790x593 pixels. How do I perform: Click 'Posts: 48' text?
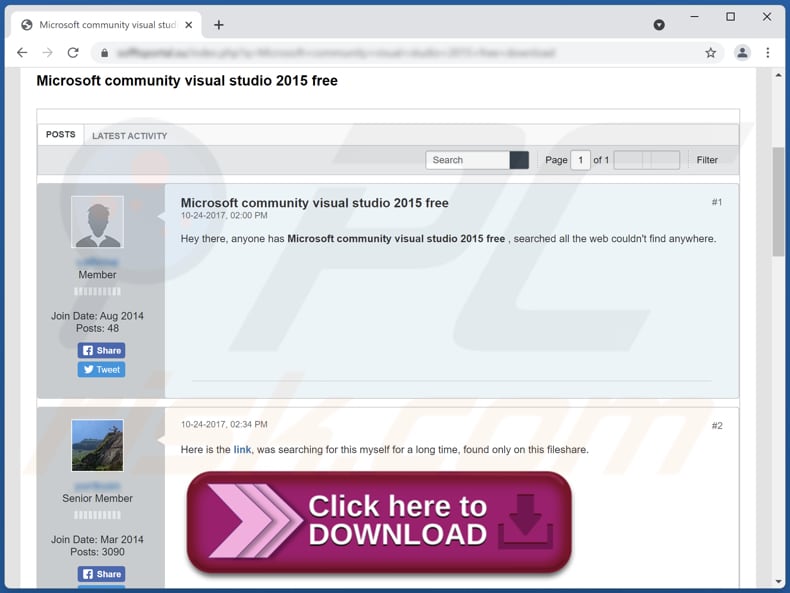(x=97, y=328)
